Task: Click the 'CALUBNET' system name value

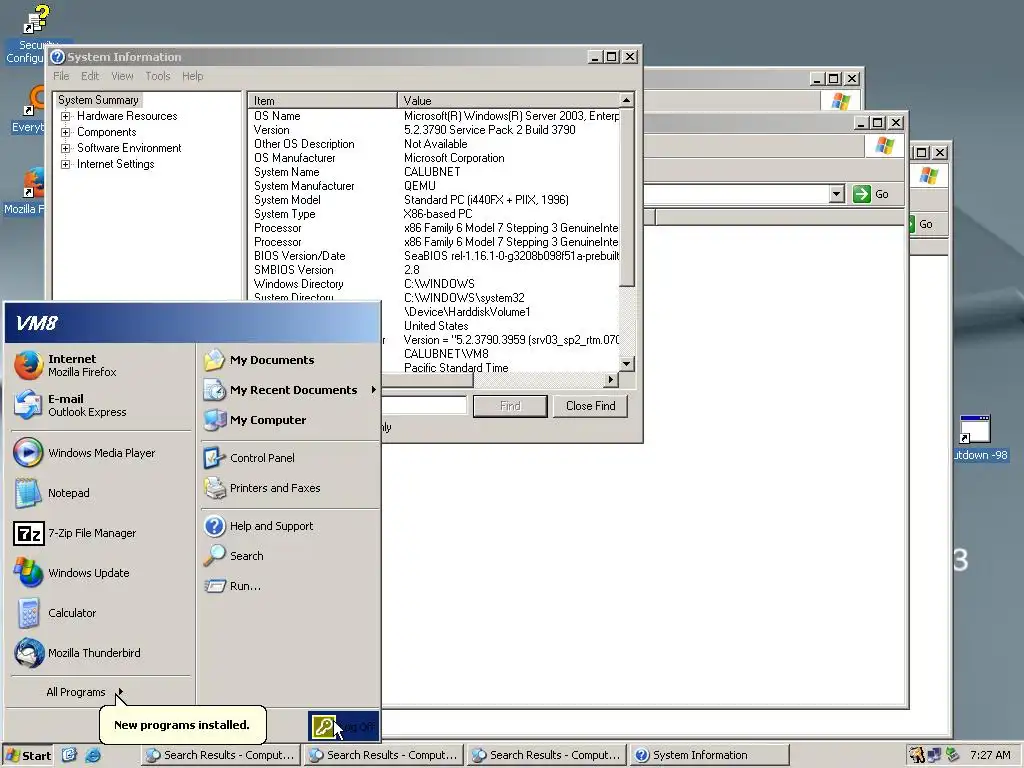Action: [x=432, y=172]
